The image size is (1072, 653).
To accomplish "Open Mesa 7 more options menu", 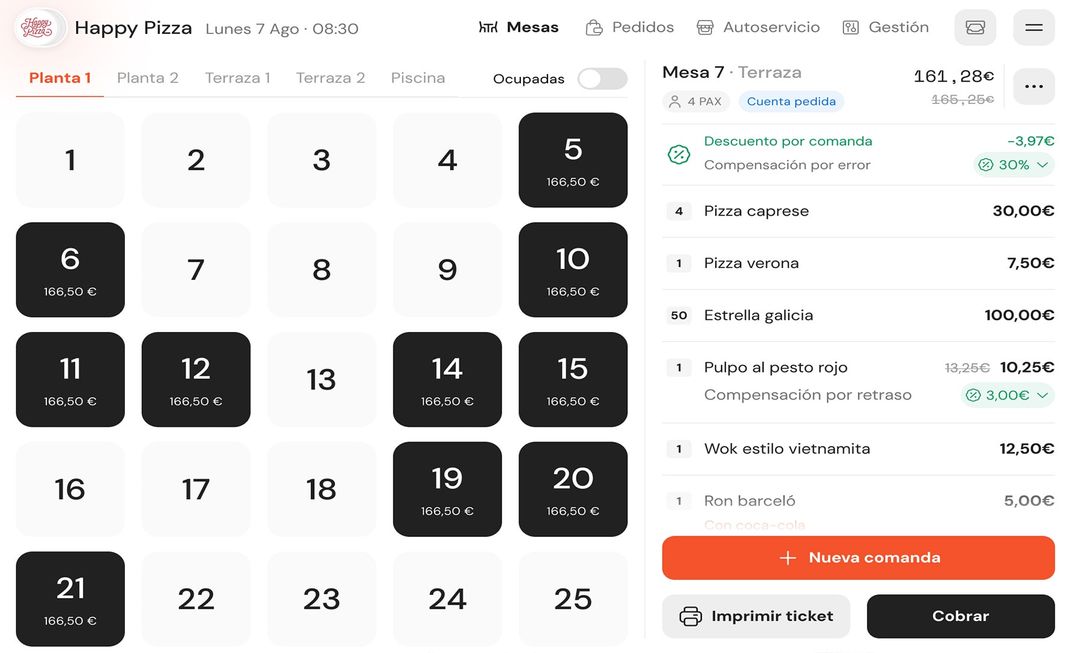I will (x=1033, y=86).
